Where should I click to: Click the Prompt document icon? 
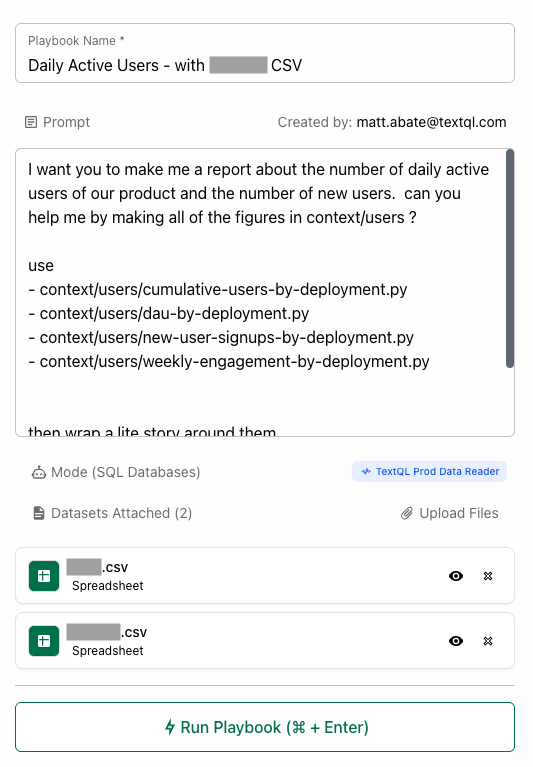pyautogui.click(x=31, y=122)
